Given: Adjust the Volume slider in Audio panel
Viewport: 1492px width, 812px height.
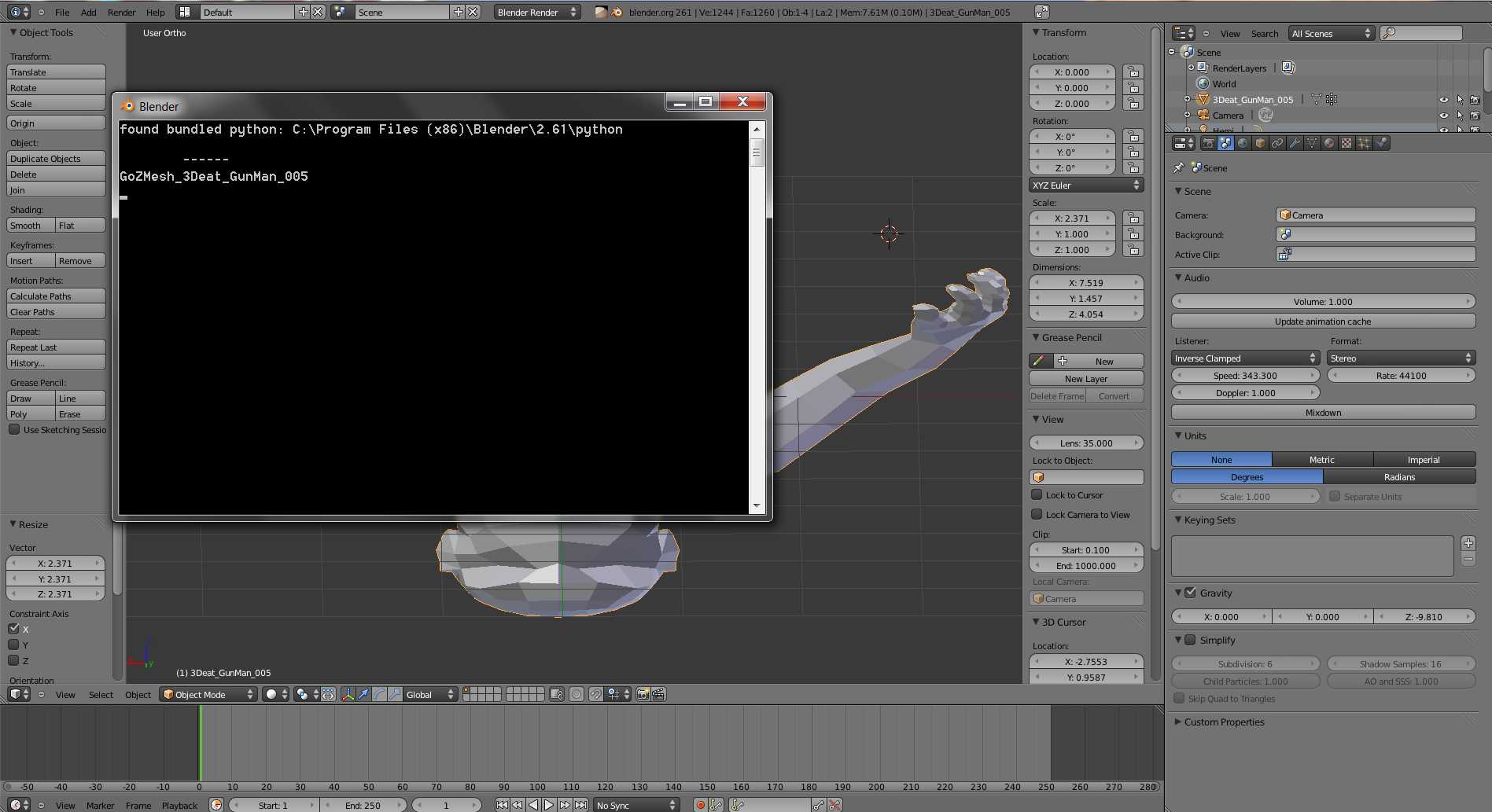Looking at the screenshot, I should [1322, 301].
